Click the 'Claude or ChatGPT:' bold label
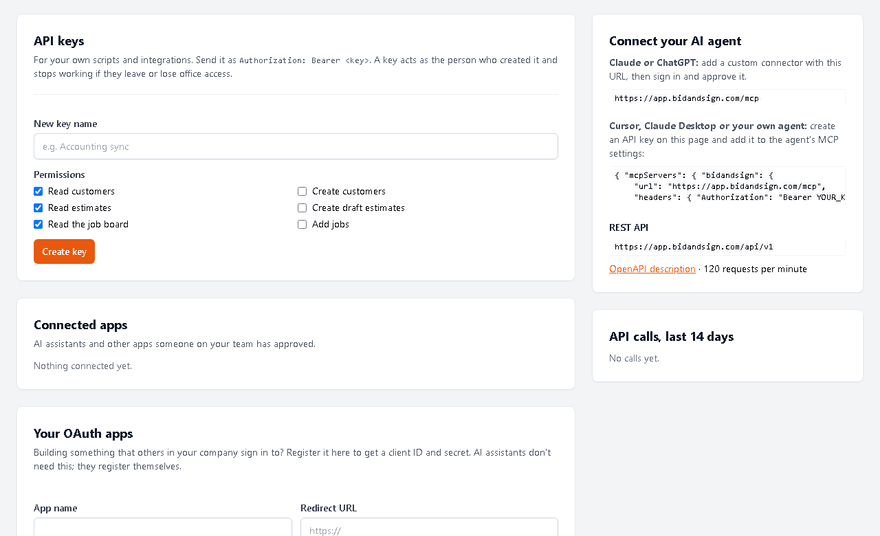This screenshot has height=536, width=880. coord(654,63)
